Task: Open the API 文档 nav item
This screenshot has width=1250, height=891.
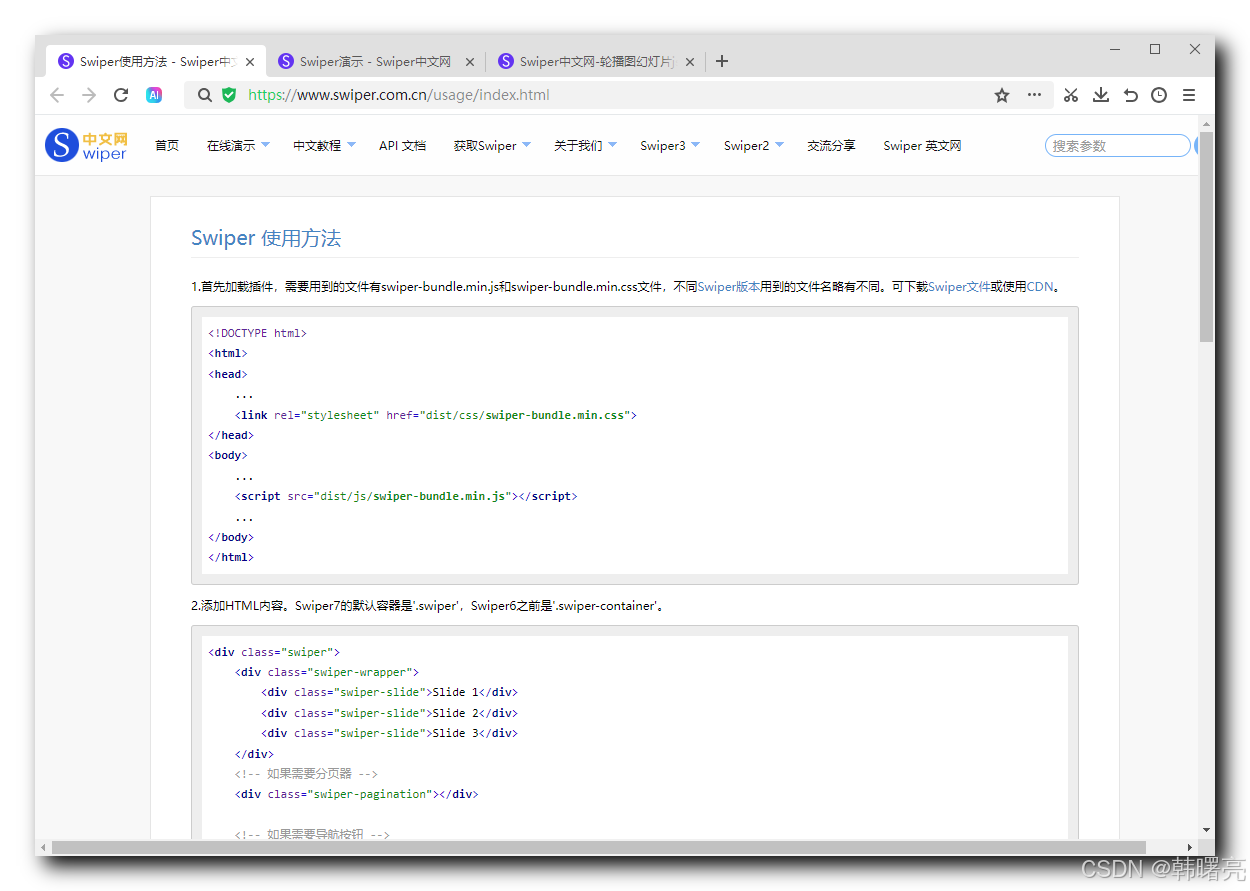Action: pyautogui.click(x=402, y=146)
